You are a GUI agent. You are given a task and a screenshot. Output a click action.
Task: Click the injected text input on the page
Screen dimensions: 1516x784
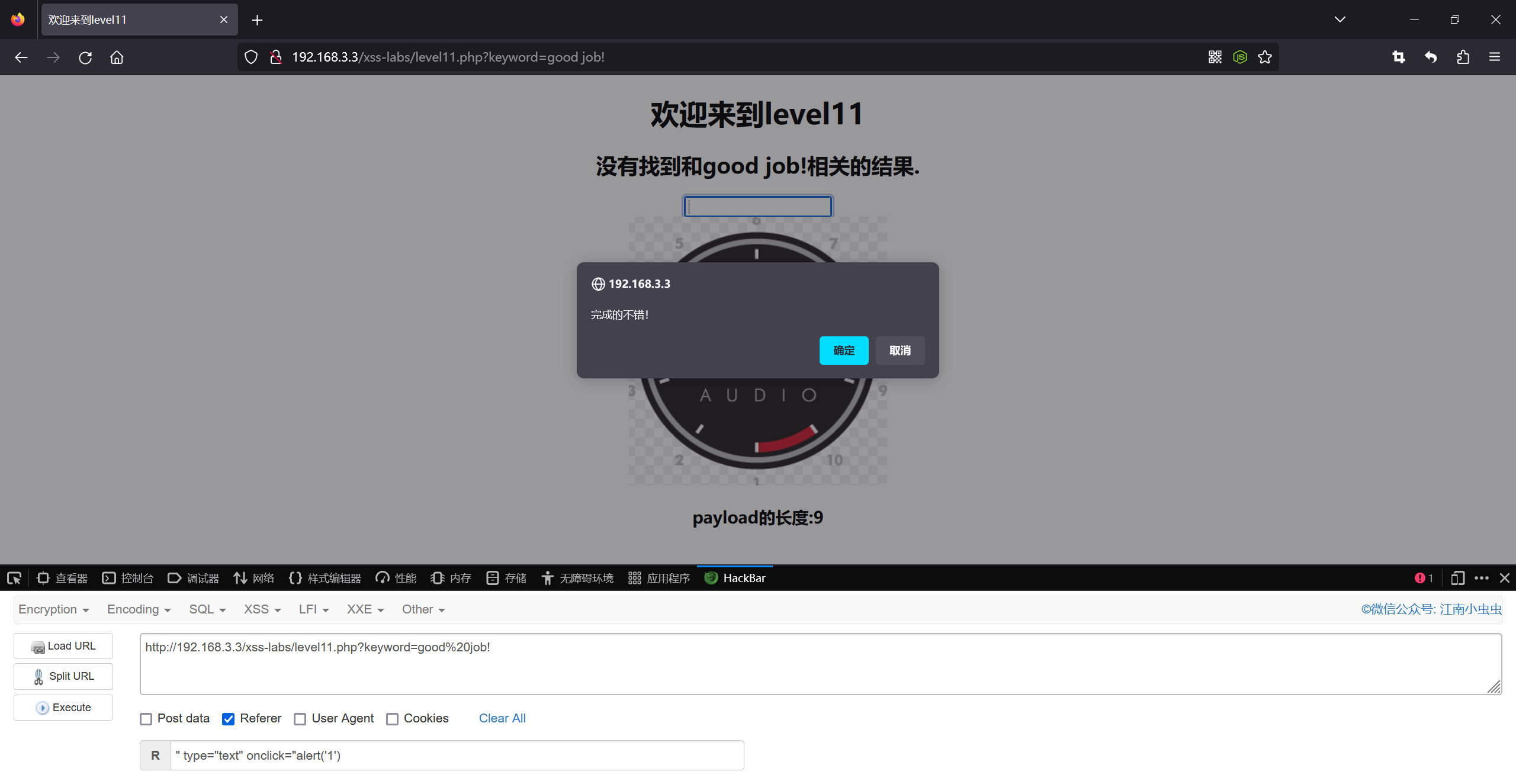(x=758, y=206)
